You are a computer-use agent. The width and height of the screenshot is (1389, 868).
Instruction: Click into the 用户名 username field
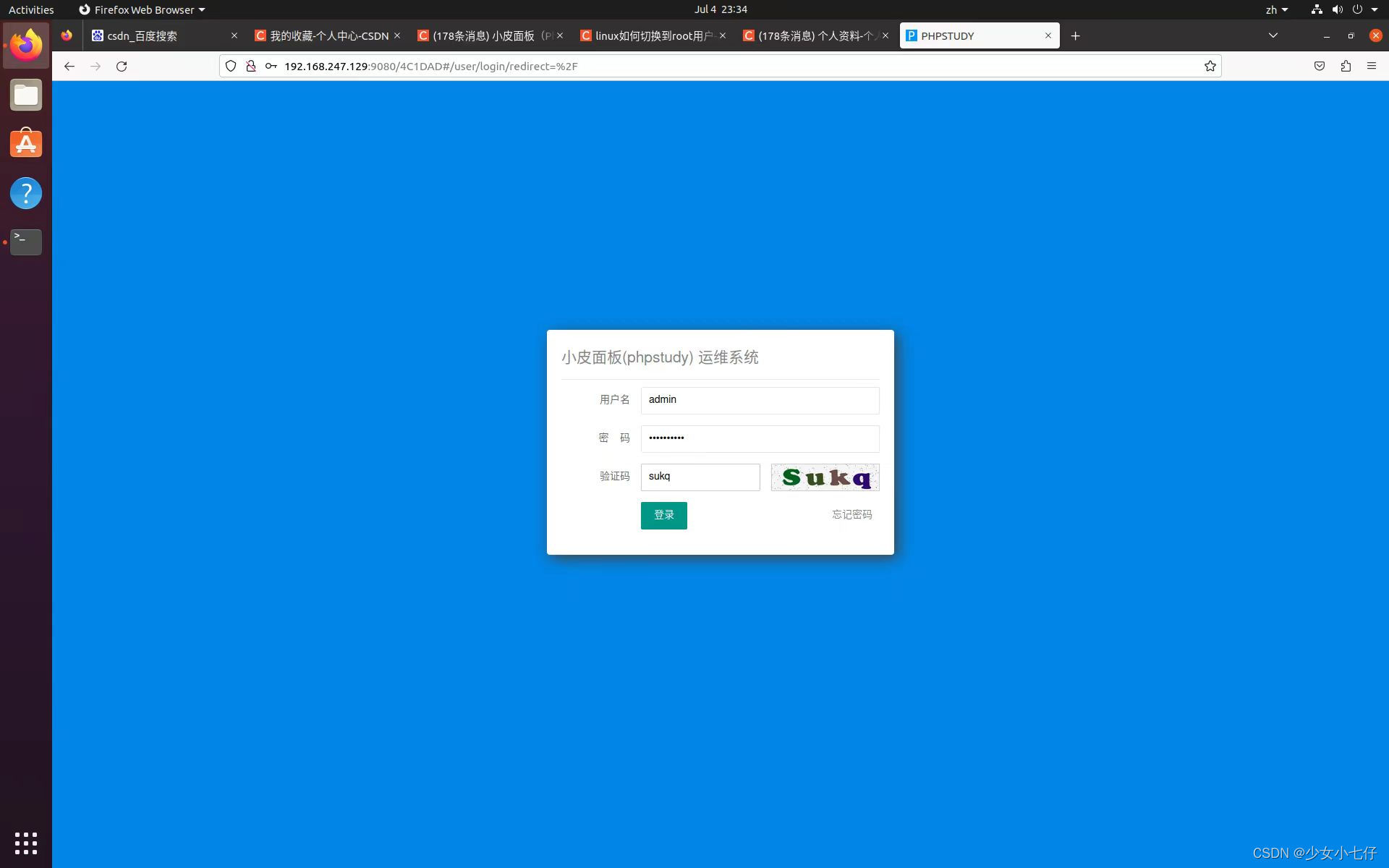click(x=760, y=400)
